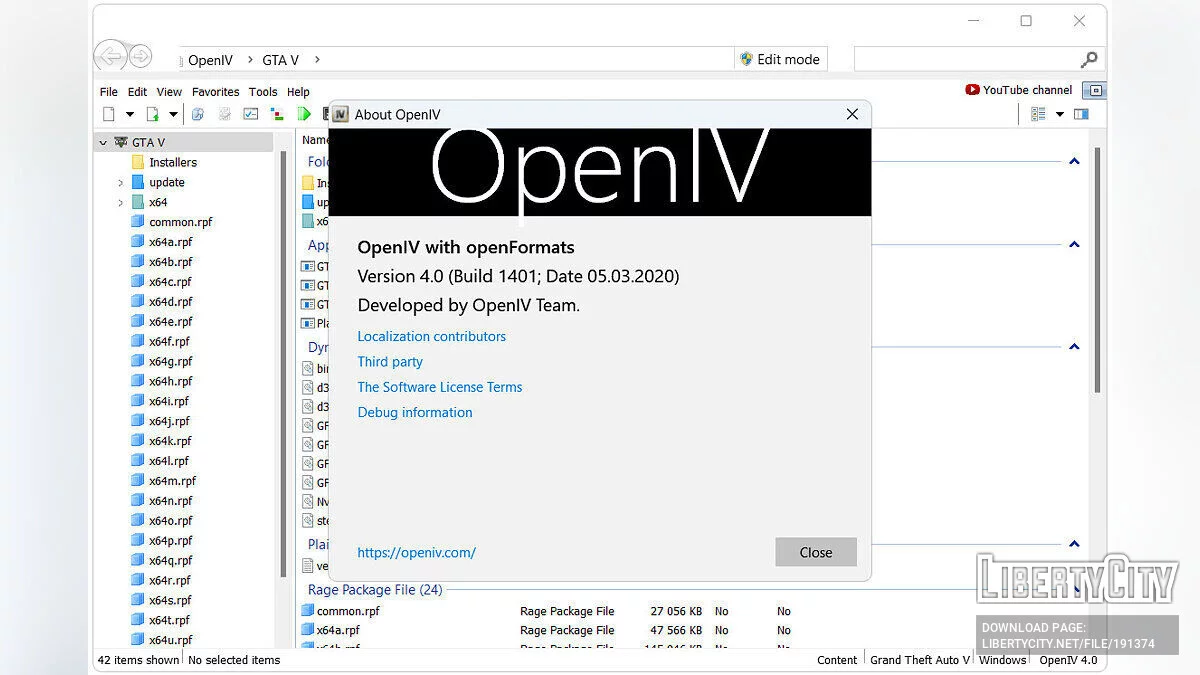Click the Back navigation arrow
1200x675 pixels.
coord(111,56)
